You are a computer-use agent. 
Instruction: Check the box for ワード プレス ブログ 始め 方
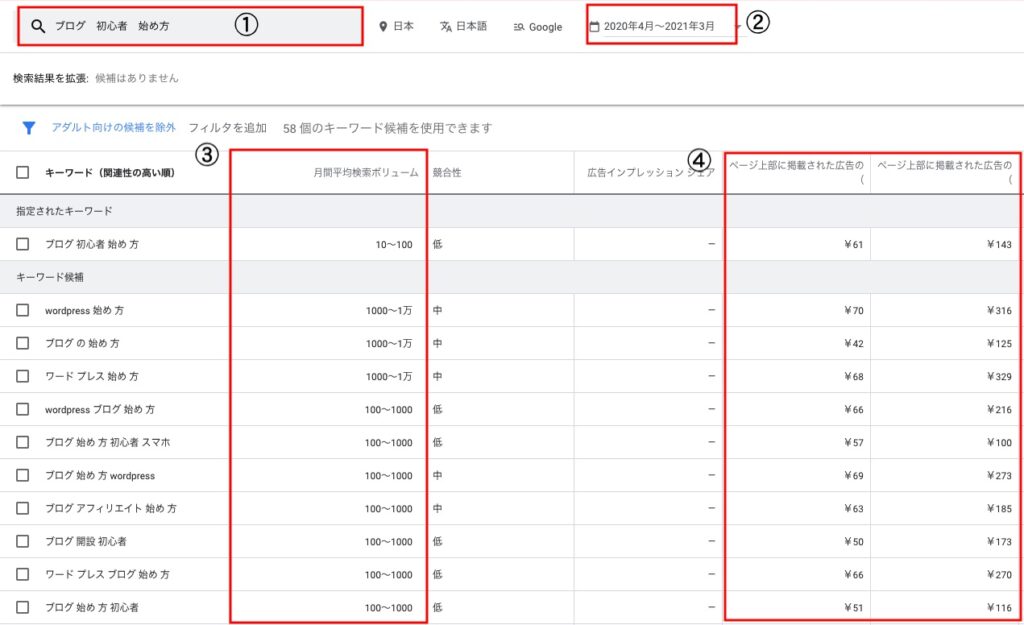click(x=23, y=574)
